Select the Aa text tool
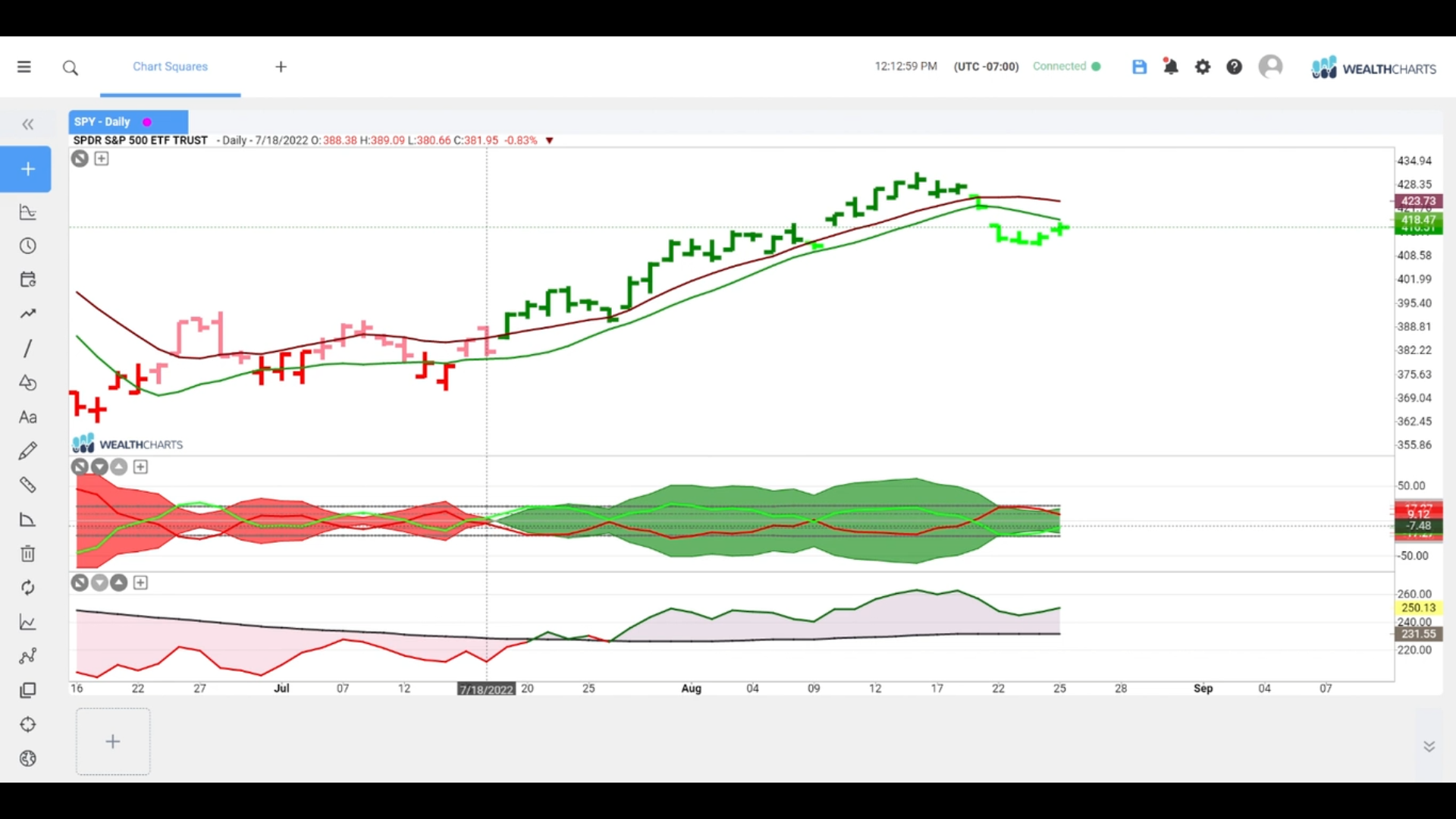This screenshot has height=819, width=1456. [28, 417]
